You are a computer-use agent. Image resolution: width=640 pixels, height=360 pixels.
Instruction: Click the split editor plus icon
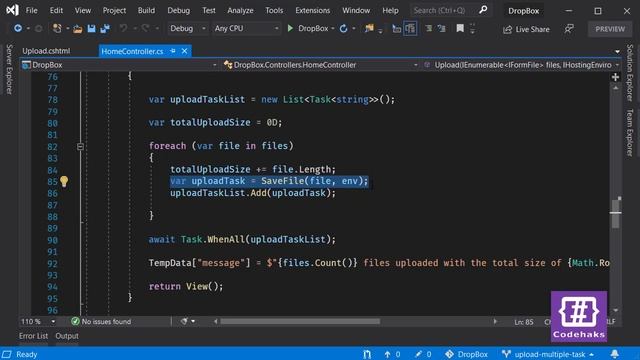(x=615, y=77)
